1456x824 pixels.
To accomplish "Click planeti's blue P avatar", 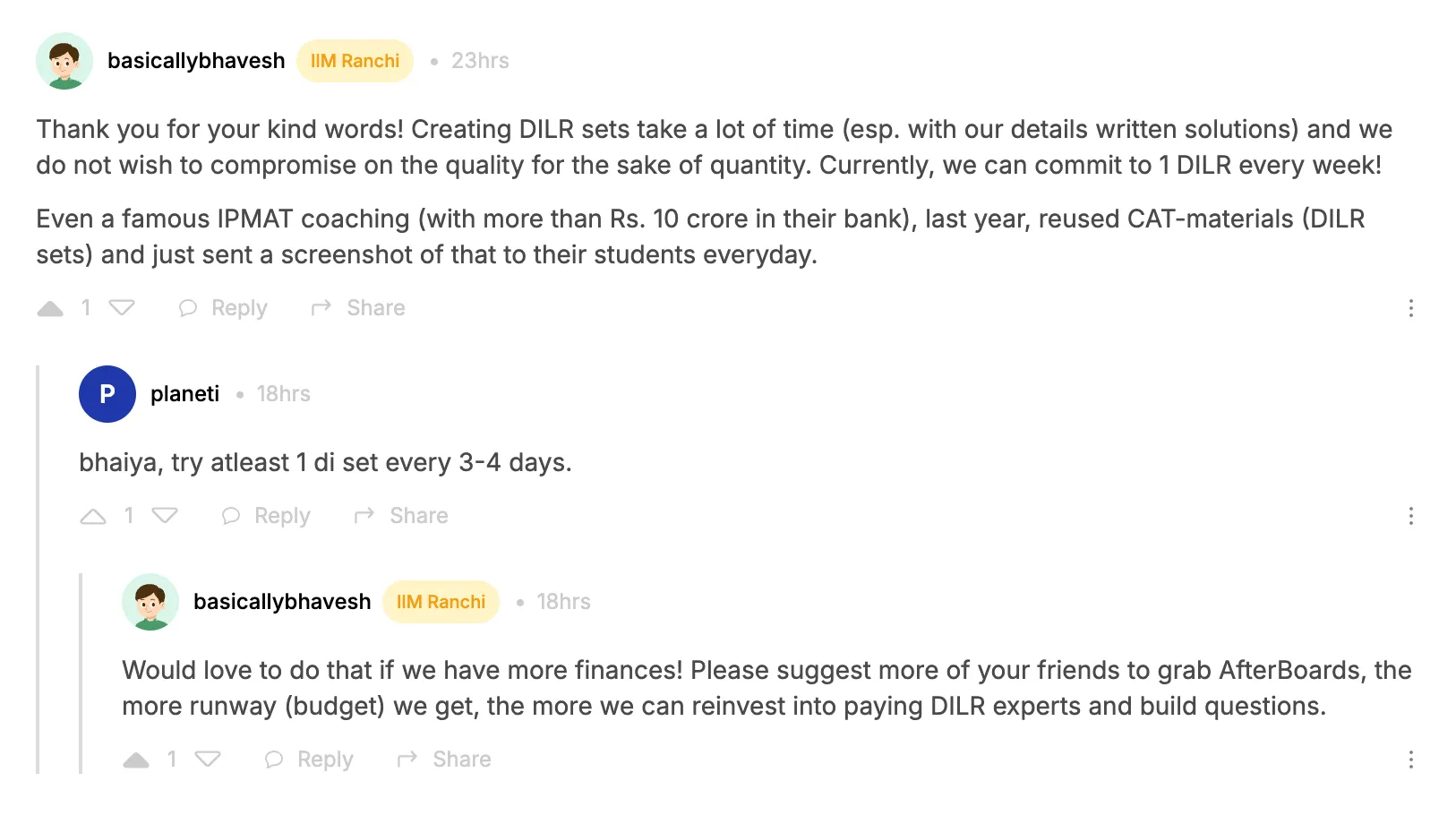I will point(107,394).
